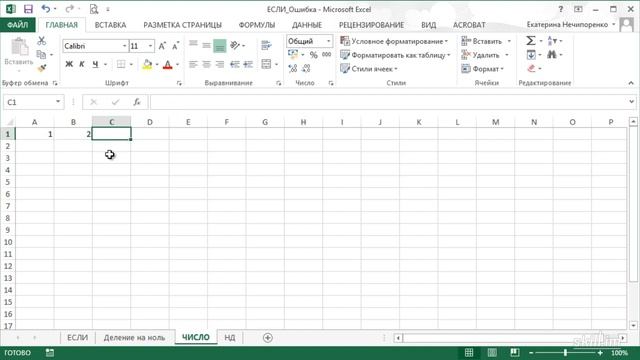Switch to the ДАННЫЕ tab
640x360 pixels.
tap(307, 25)
